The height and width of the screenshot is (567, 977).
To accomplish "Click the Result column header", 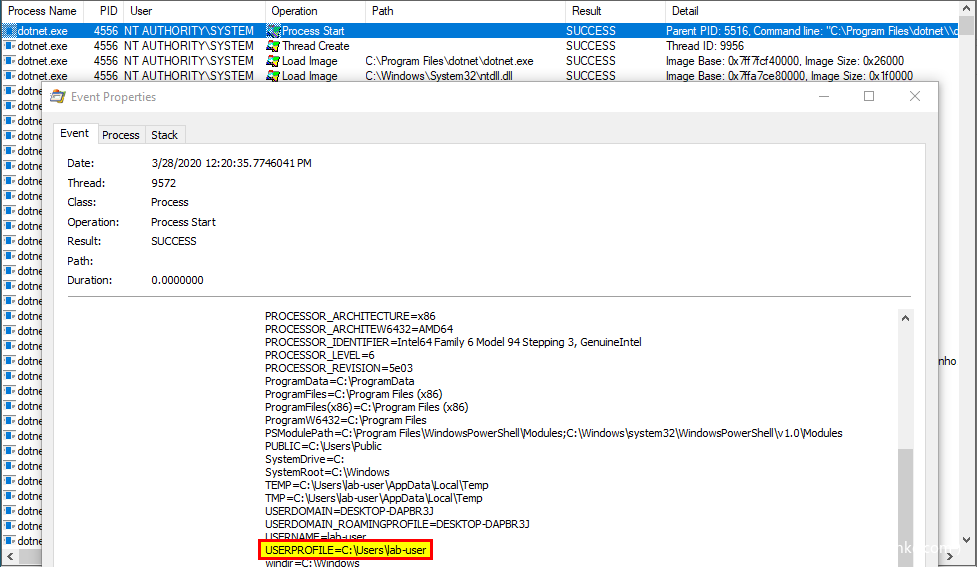I will [586, 11].
